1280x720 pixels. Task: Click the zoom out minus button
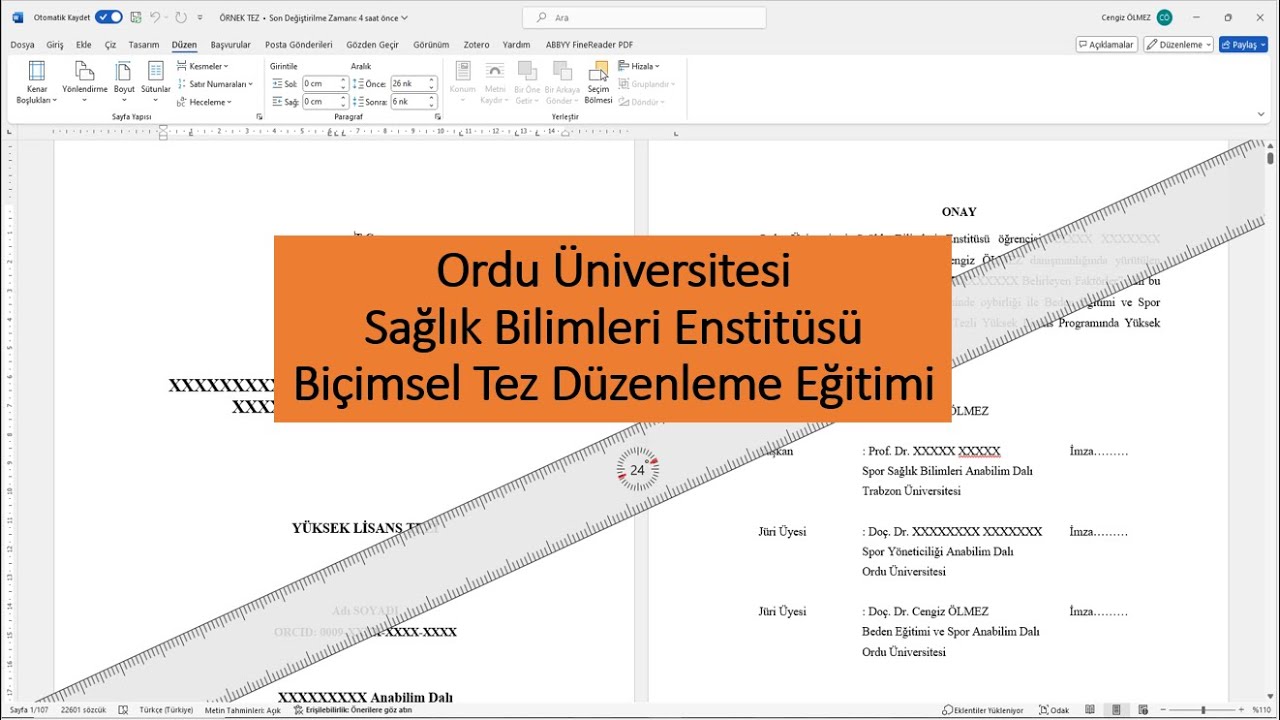tap(1165, 710)
